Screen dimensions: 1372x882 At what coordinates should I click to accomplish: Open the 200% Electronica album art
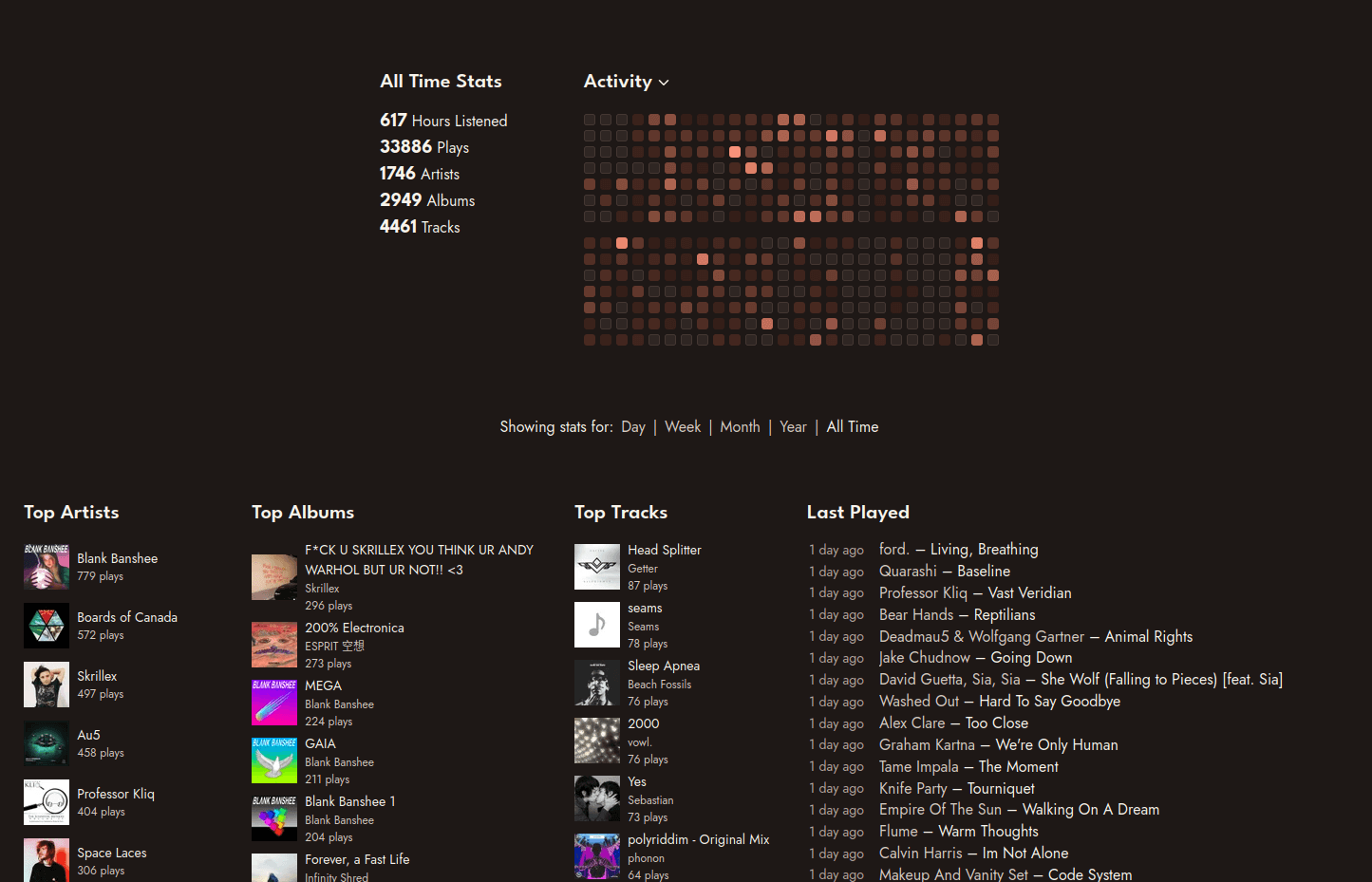[x=274, y=644]
